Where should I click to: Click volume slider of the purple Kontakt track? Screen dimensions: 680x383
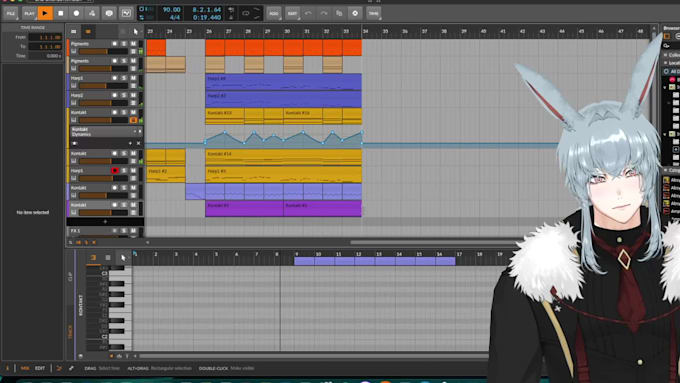click(103, 213)
